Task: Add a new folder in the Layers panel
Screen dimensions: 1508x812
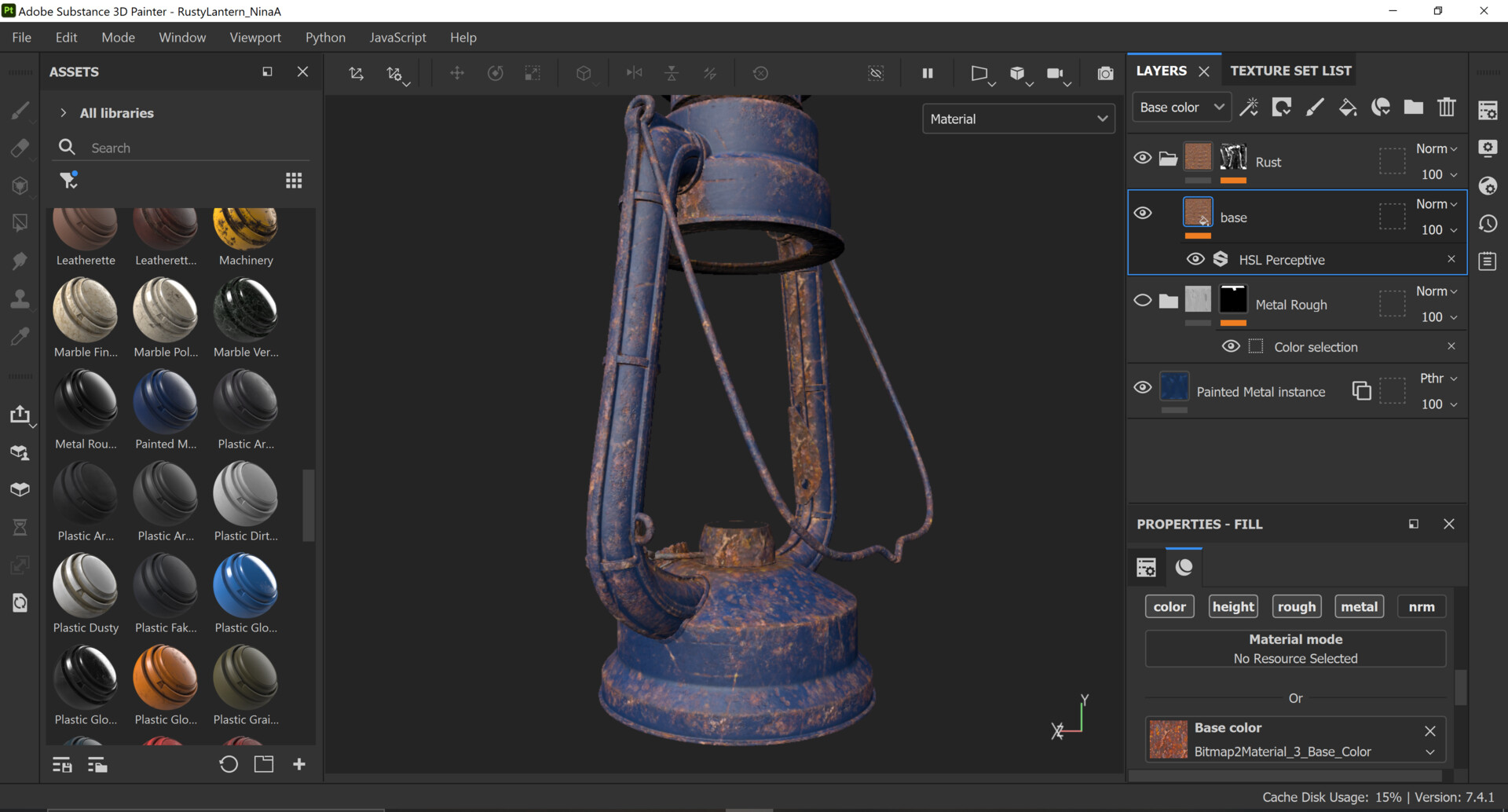Action: click(1413, 107)
